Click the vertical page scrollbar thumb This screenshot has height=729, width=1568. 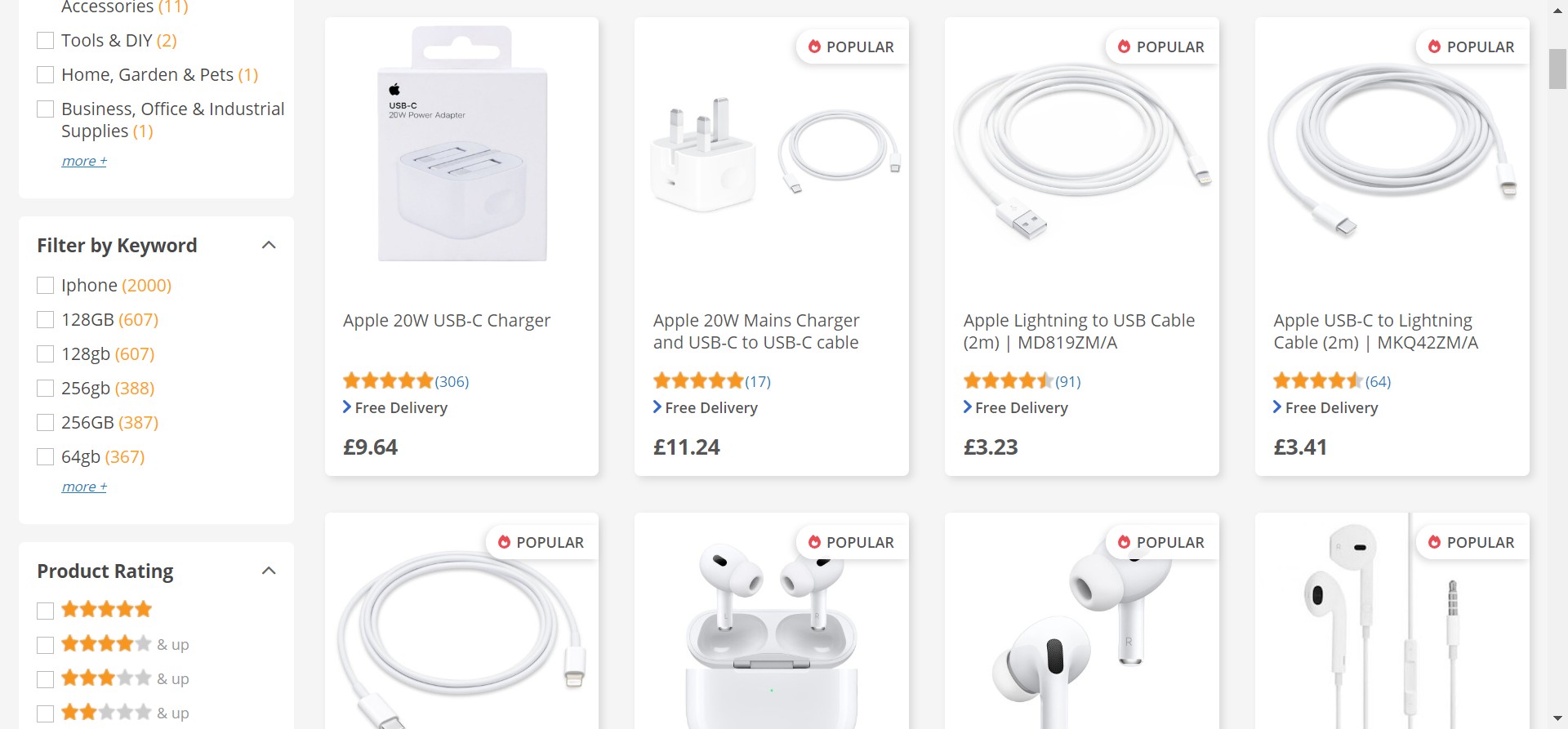point(1557,69)
